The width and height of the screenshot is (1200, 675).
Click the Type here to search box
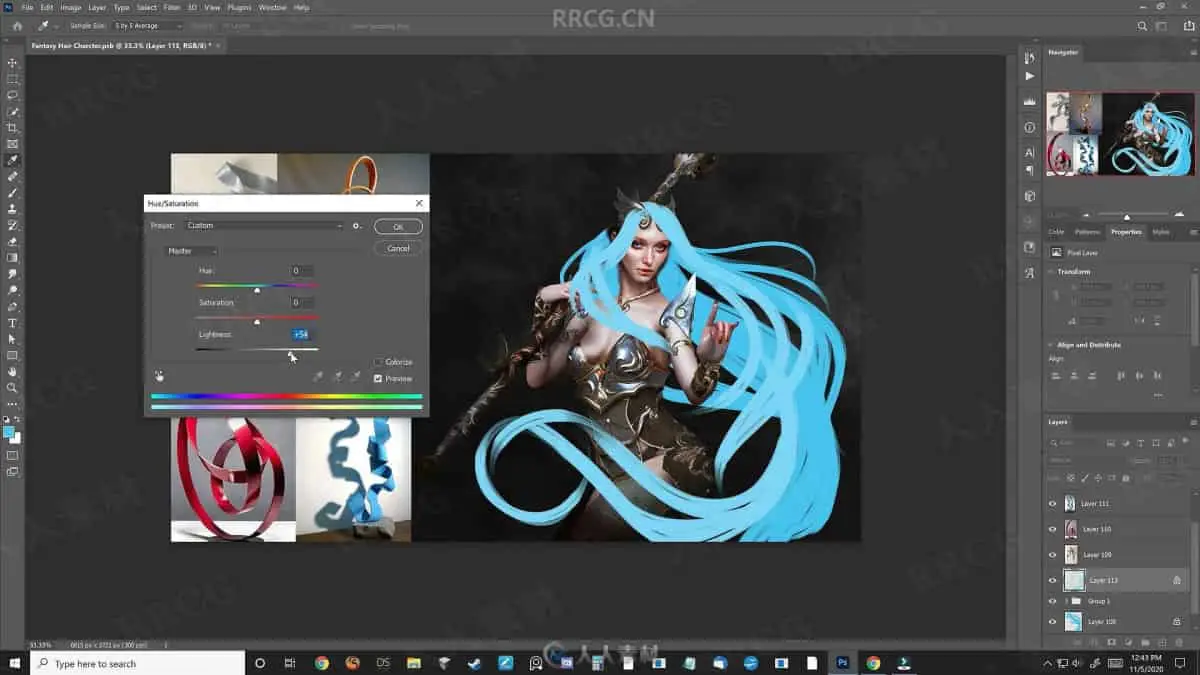pyautogui.click(x=136, y=663)
